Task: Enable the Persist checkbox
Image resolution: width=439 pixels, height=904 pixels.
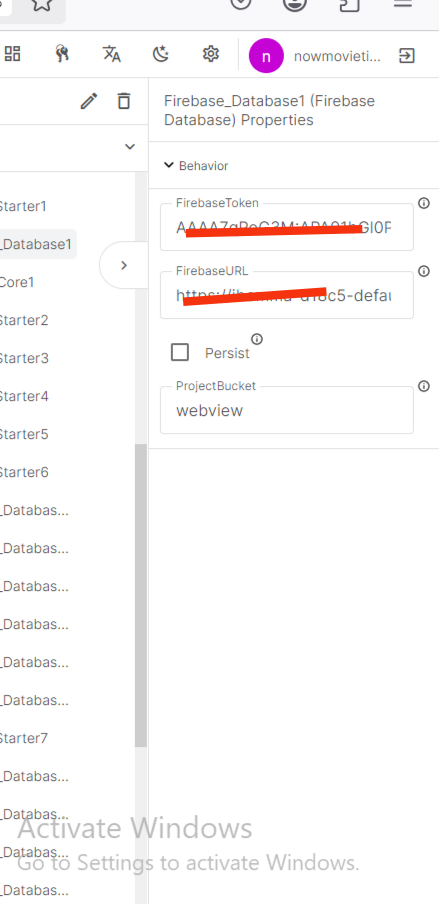Action: tap(180, 352)
